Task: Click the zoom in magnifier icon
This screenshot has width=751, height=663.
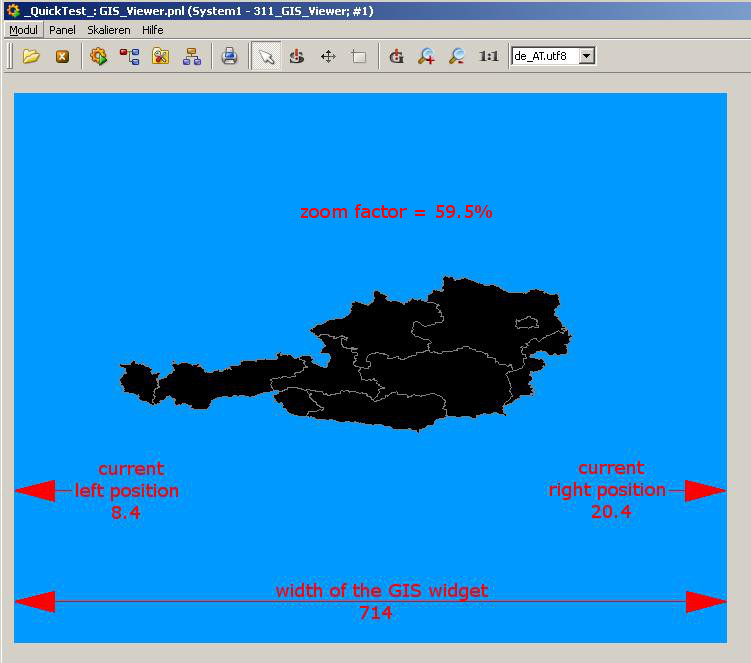Action: pyautogui.click(x=427, y=57)
